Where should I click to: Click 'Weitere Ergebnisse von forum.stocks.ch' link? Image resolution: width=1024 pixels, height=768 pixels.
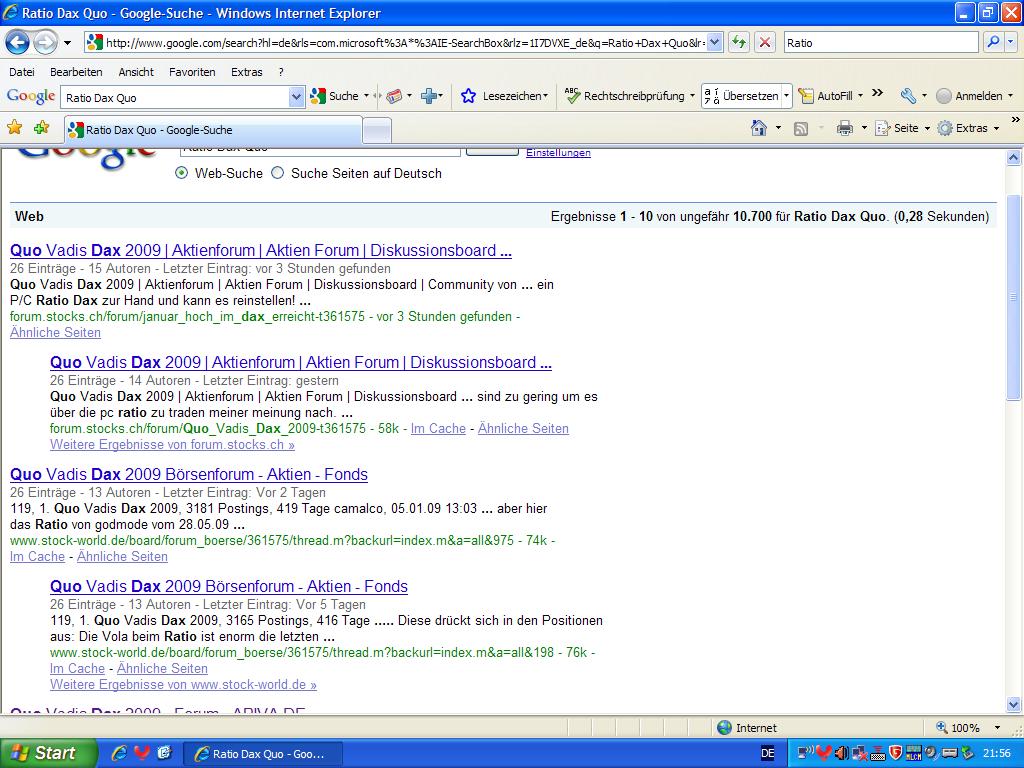[x=172, y=445]
